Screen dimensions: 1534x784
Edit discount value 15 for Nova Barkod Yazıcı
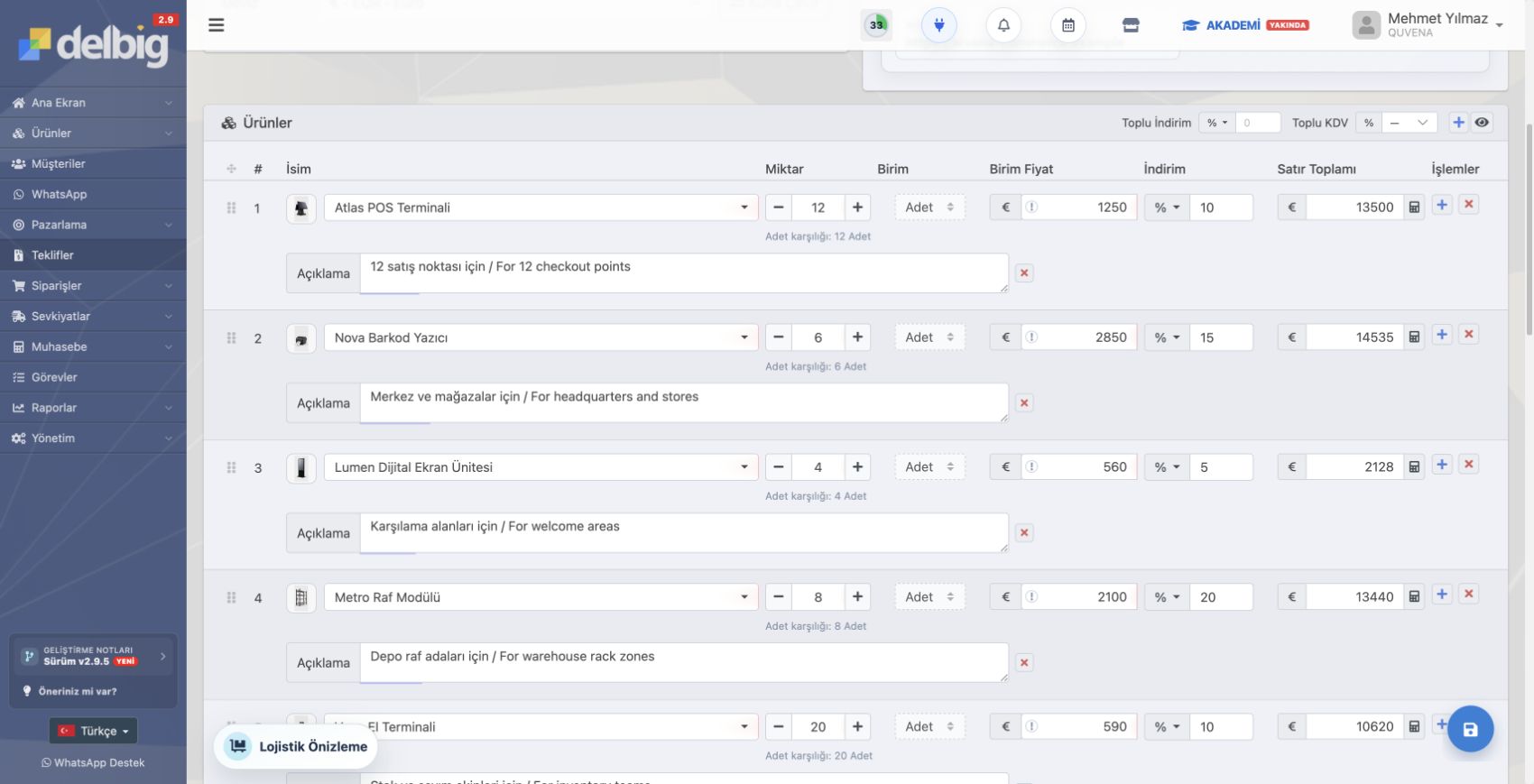coord(1221,337)
